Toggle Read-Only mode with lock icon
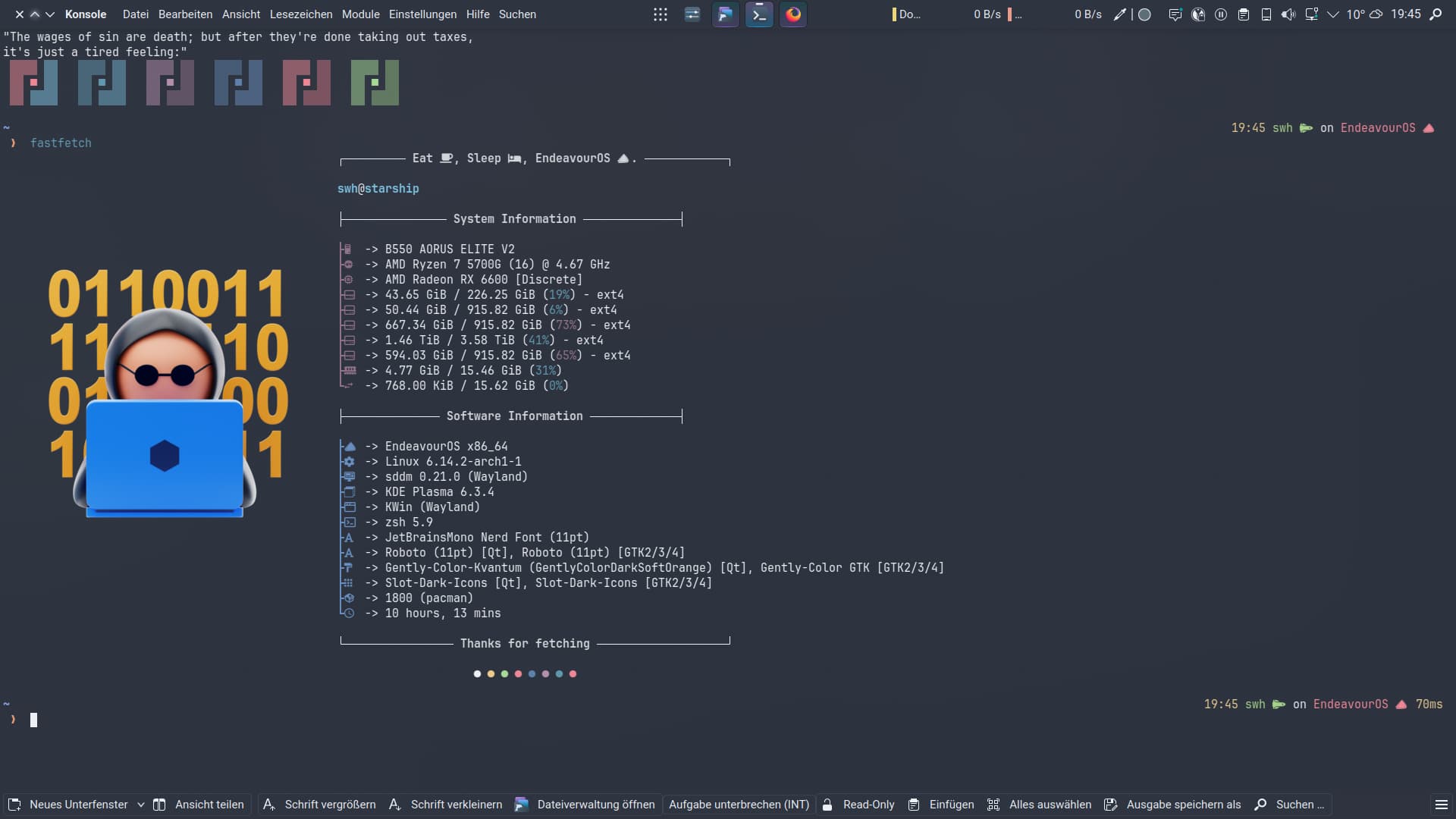Image resolution: width=1456 pixels, height=819 pixels. coord(858,805)
